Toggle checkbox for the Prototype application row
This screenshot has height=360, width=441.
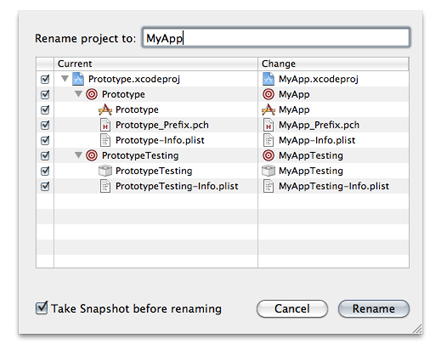[x=45, y=110]
